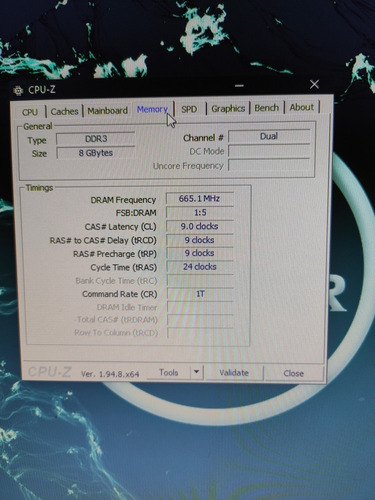Click the Close button at bottom
The width and height of the screenshot is (375, 500).
293,373
